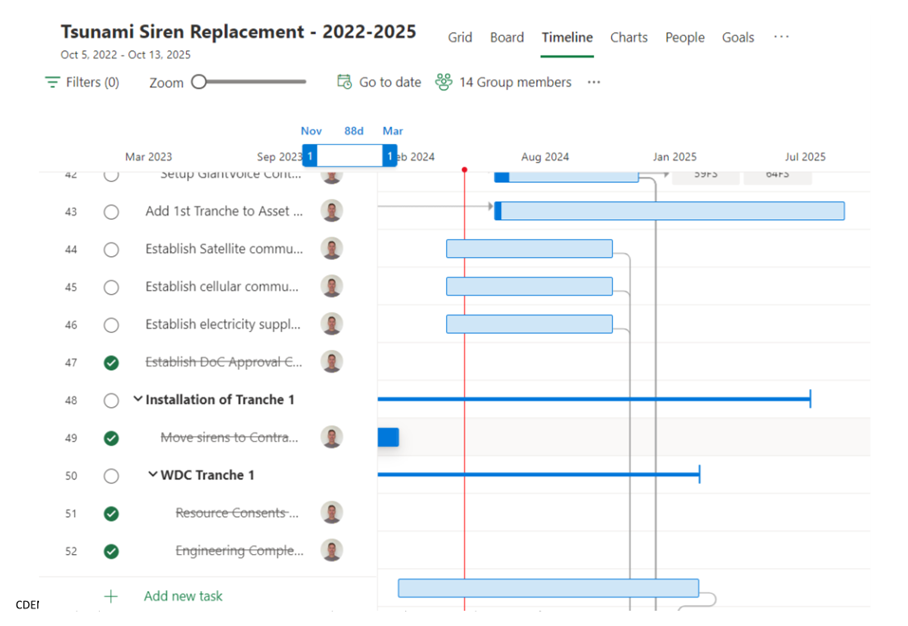Mark Installation of Tranche 1 as complete
The image size is (908, 626).
tap(111, 399)
